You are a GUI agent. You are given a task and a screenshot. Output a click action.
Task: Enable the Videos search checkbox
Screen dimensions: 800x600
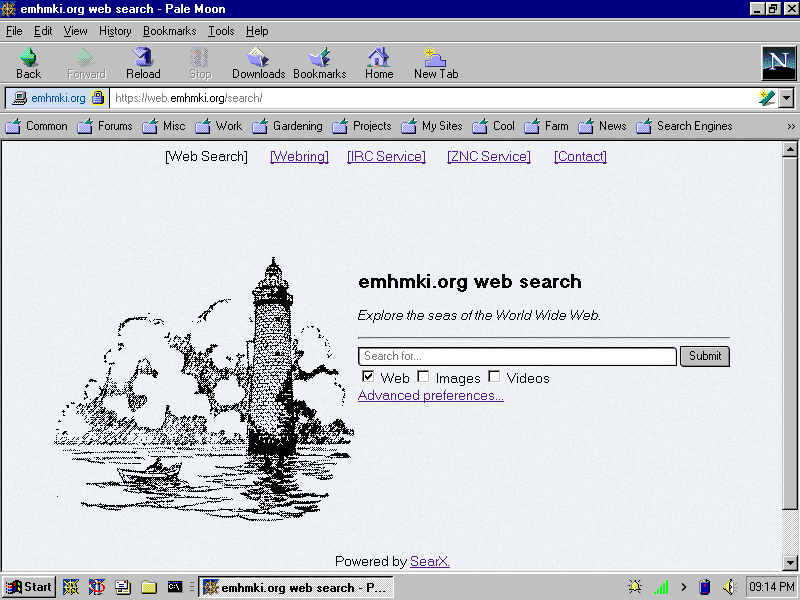click(x=494, y=377)
